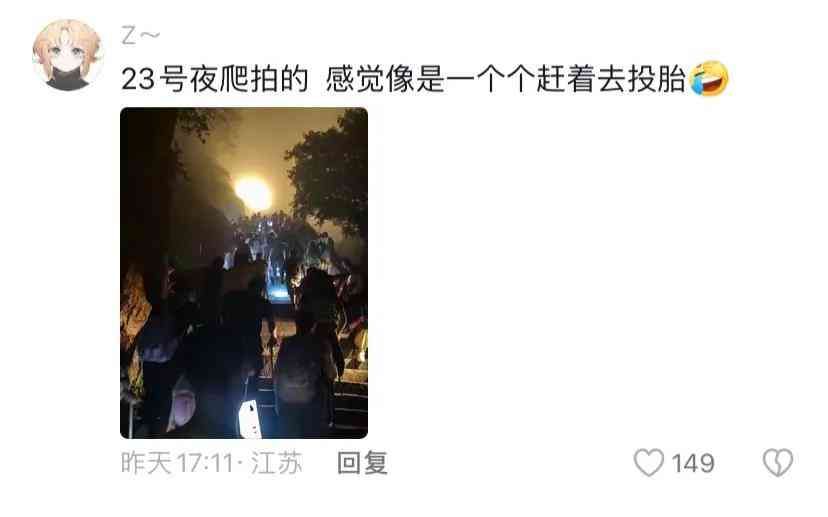828x517 pixels.
Task: Open the anime avatar of user Z~
Action: pos(67,55)
